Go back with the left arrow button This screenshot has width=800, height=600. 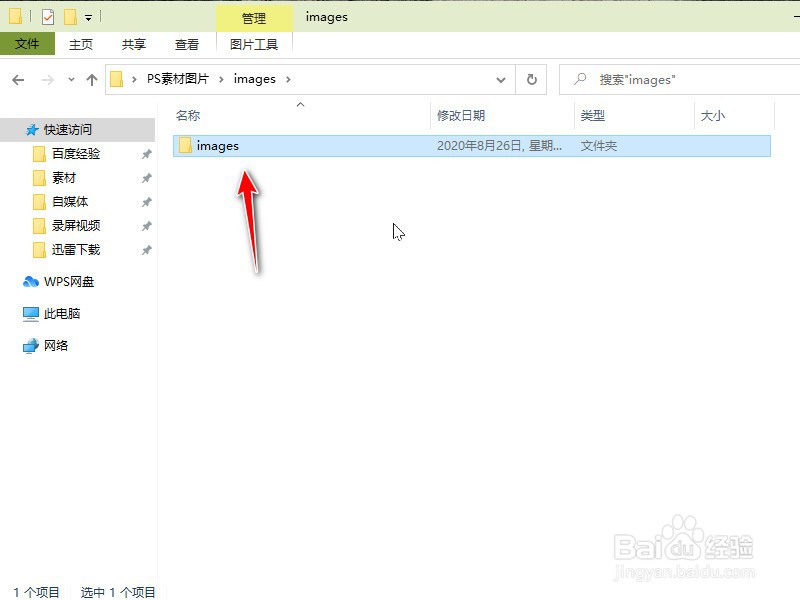pyautogui.click(x=18, y=80)
